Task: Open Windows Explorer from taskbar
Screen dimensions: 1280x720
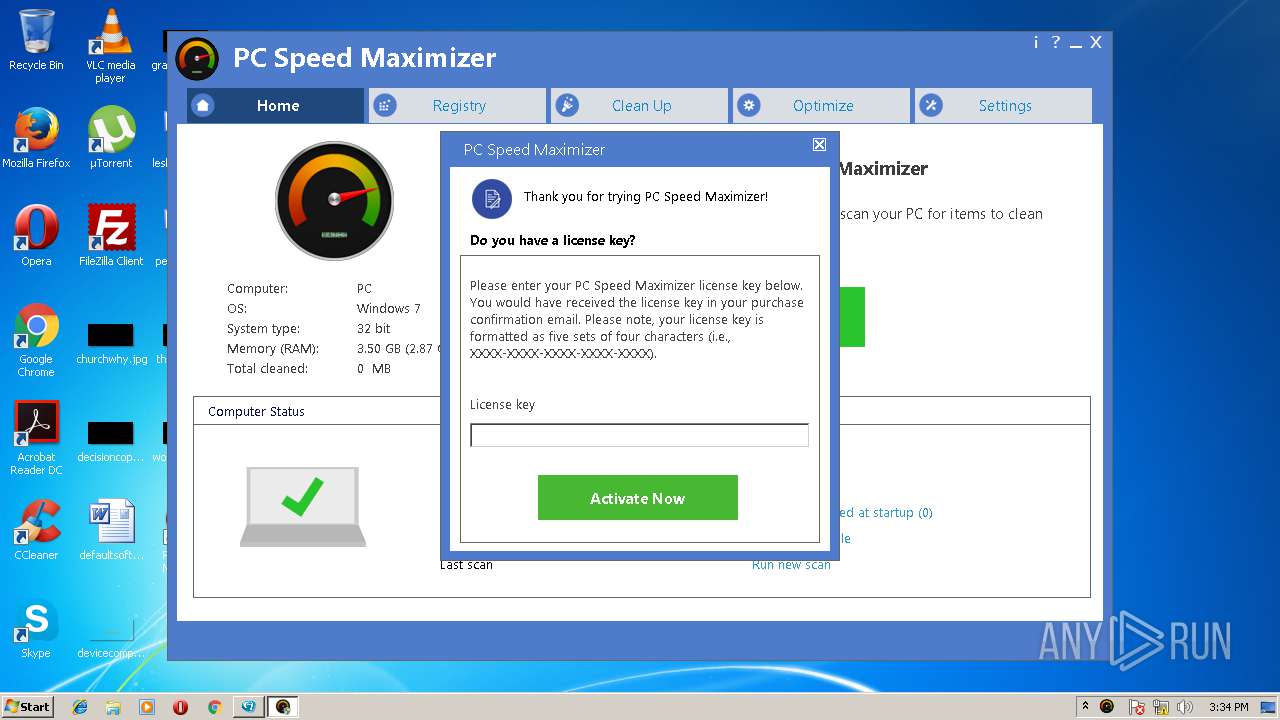Action: (x=113, y=707)
